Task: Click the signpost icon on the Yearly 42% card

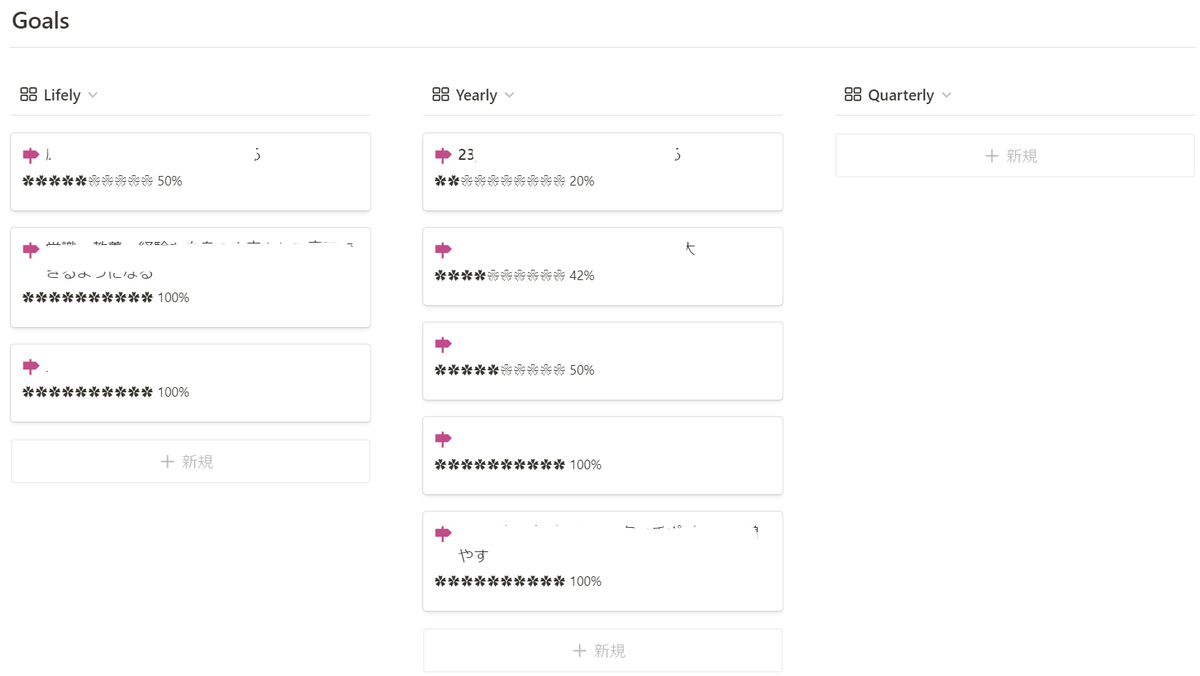Action: (443, 250)
